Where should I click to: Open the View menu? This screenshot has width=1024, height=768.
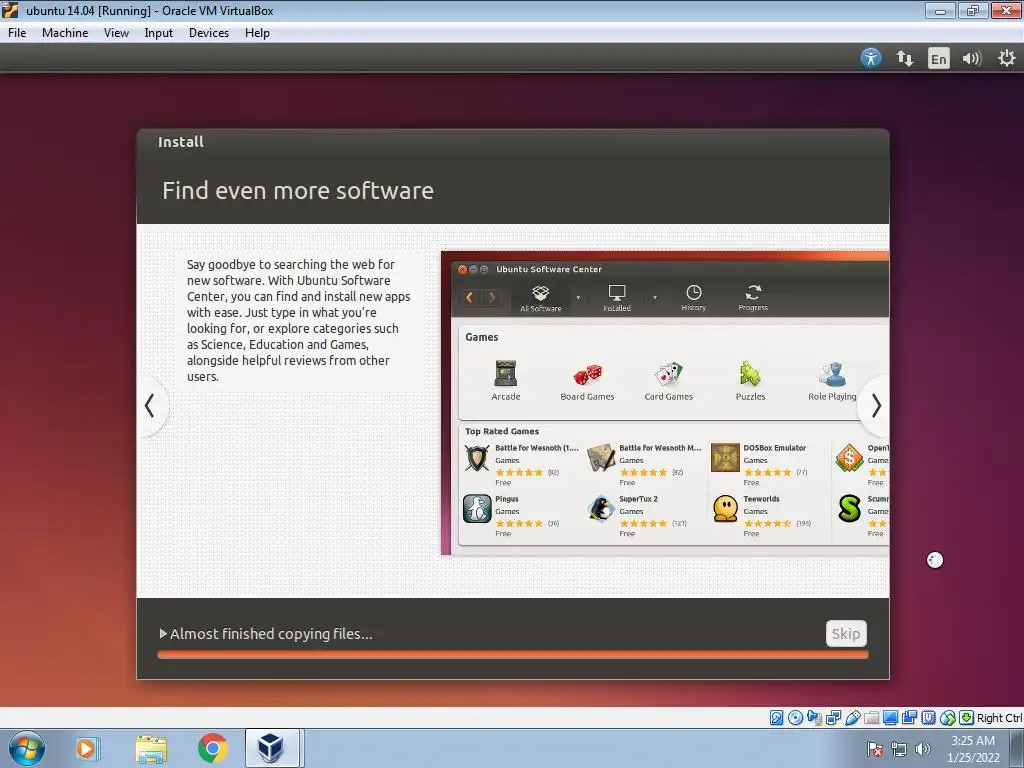pyautogui.click(x=116, y=33)
